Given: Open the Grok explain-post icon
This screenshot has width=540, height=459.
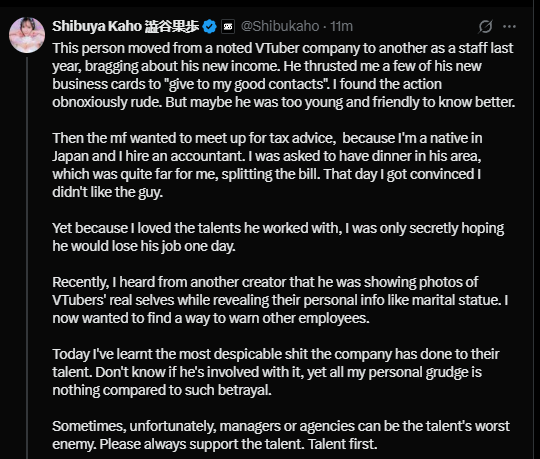Looking at the screenshot, I should (485, 27).
